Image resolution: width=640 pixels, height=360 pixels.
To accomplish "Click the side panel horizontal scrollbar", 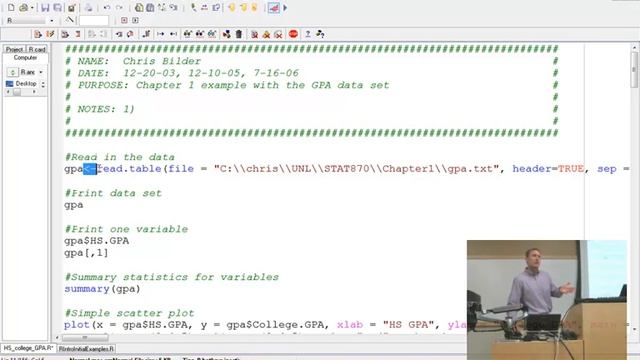I will tap(21, 92).
